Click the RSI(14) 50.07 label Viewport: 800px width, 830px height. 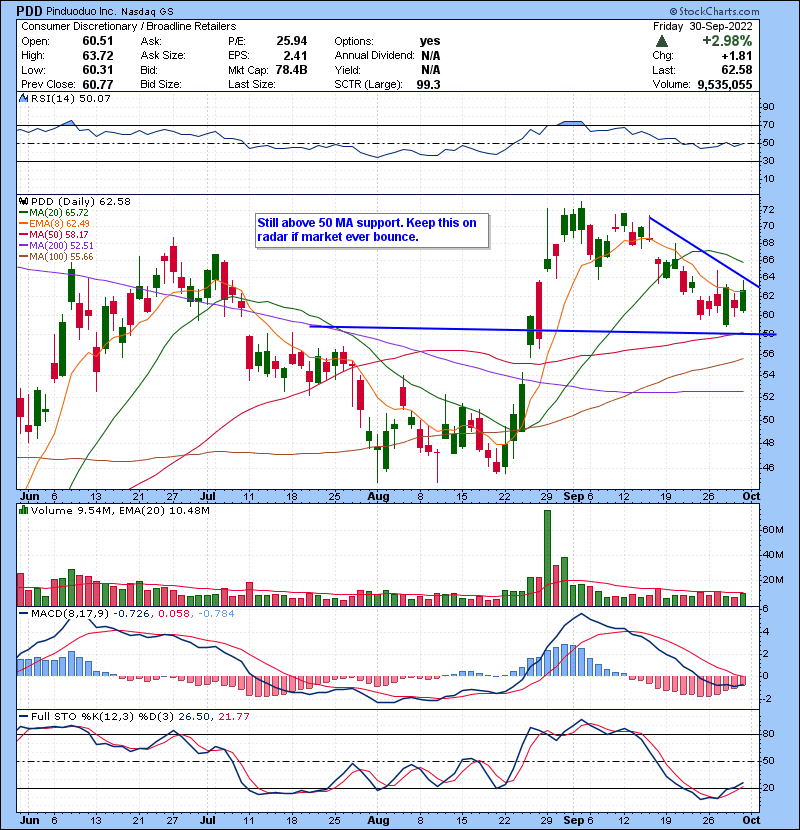click(x=70, y=98)
